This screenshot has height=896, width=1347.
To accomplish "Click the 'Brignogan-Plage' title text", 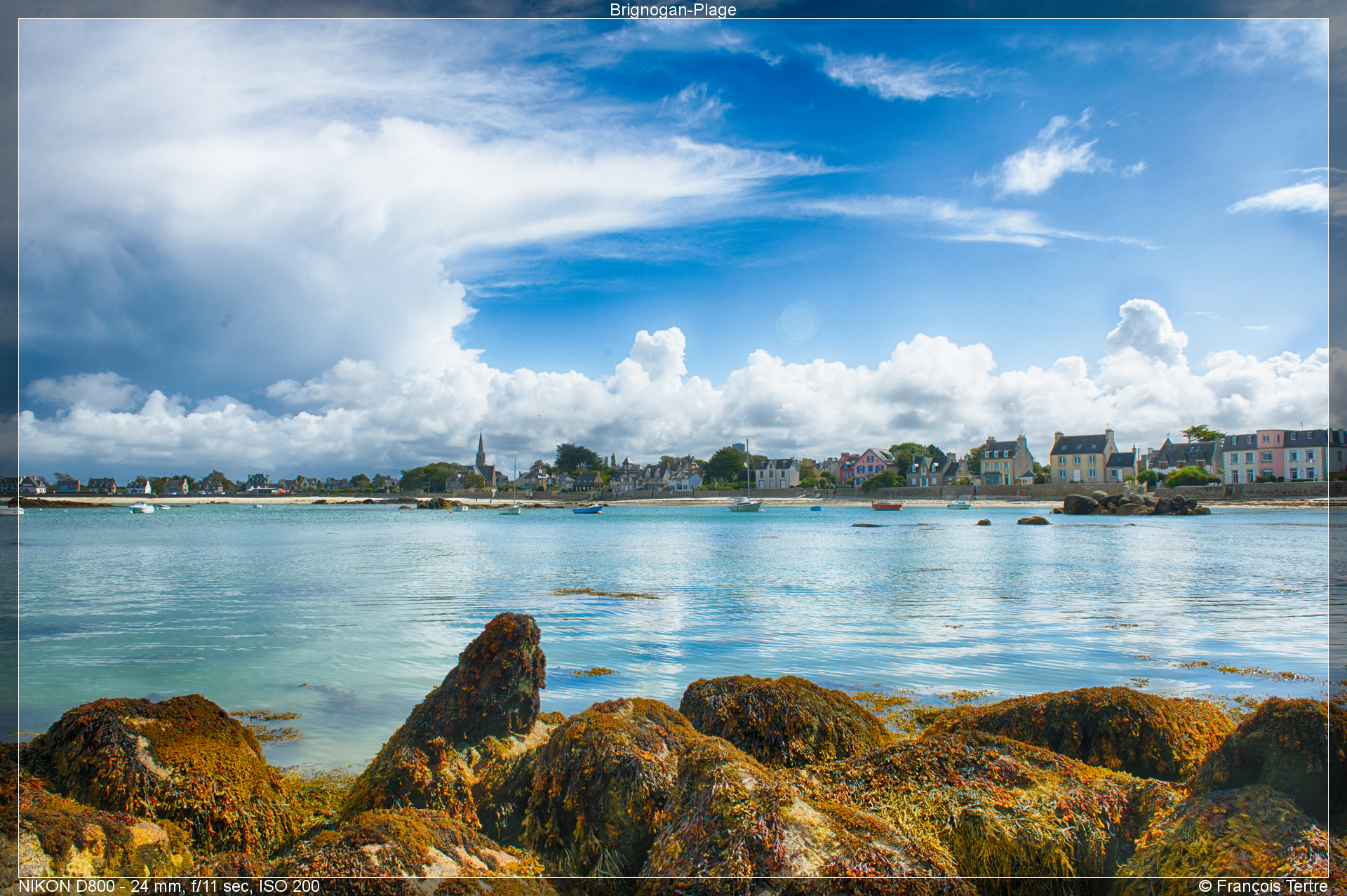I will pyautogui.click(x=673, y=10).
